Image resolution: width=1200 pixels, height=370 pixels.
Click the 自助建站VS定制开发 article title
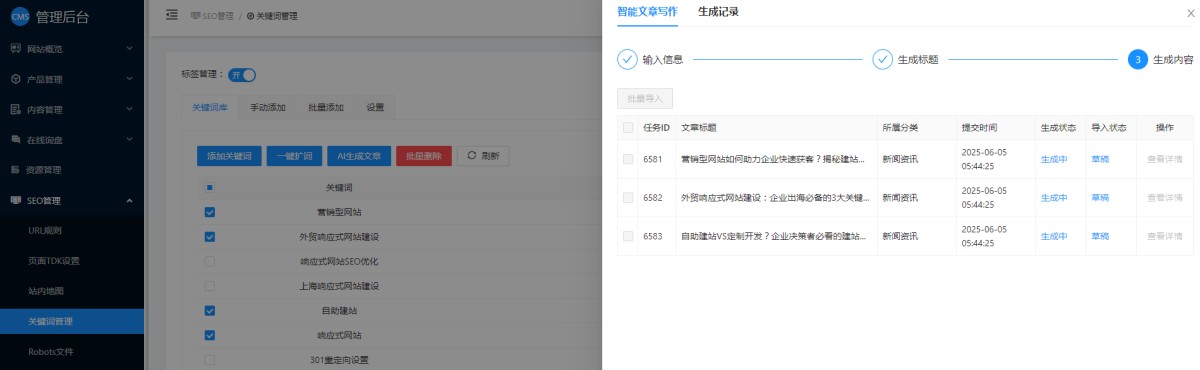click(x=774, y=236)
